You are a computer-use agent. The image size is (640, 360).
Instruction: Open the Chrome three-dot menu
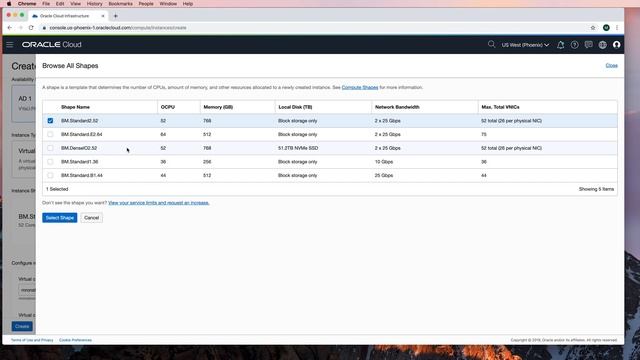[x=617, y=28]
